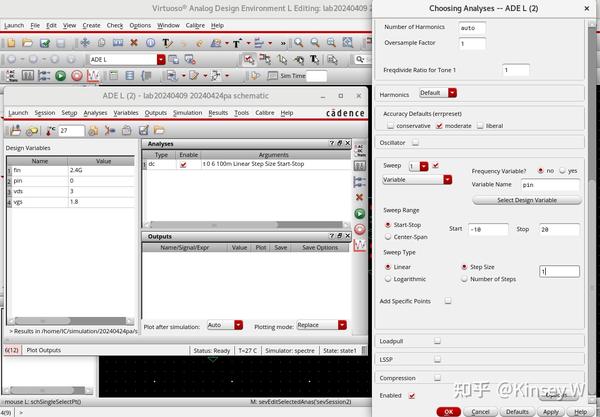Click the Defaults button
The height and width of the screenshot is (417, 600).
517,412
